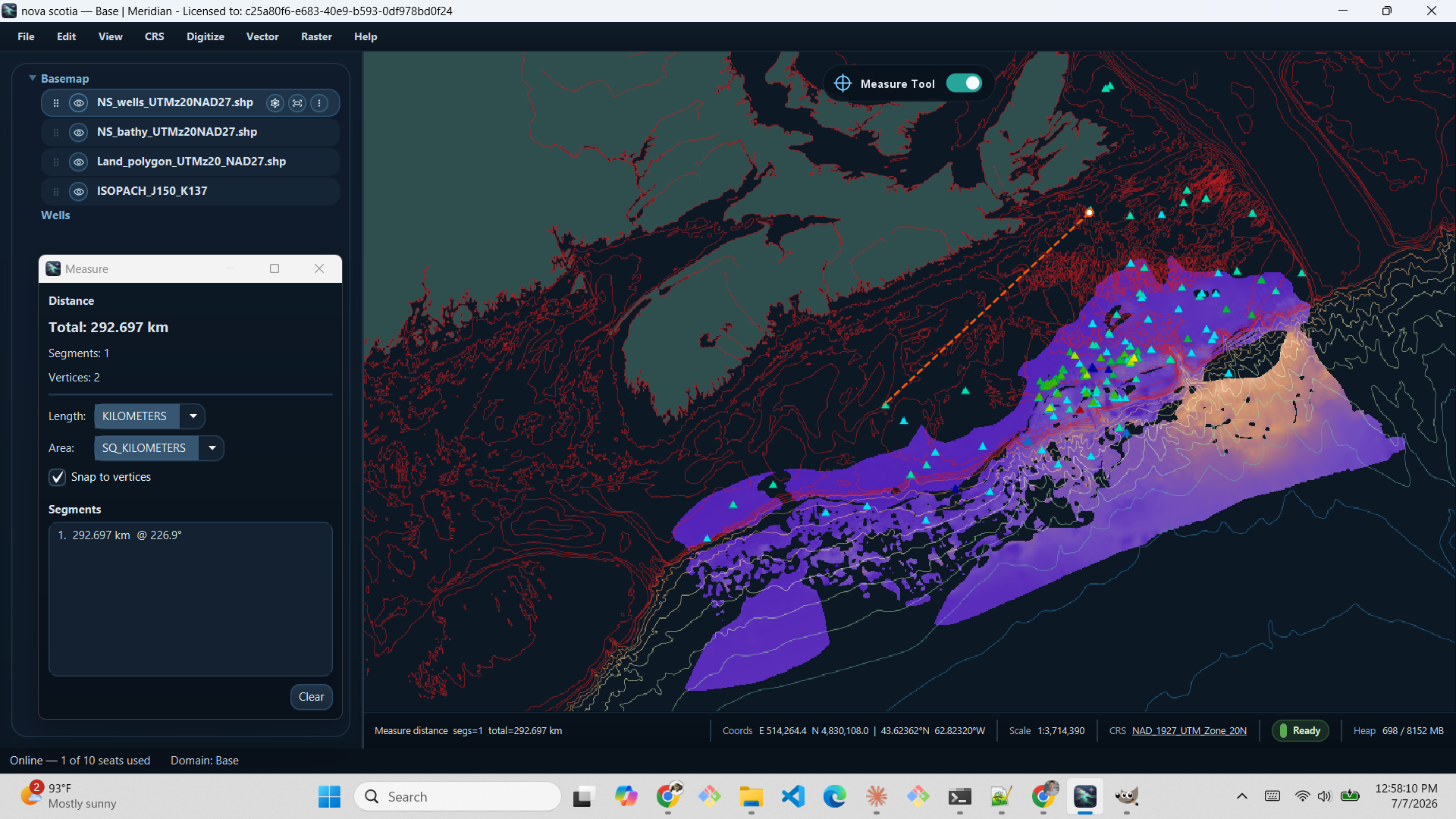Click the SQ_KILOMETERS area unit field

click(x=146, y=448)
